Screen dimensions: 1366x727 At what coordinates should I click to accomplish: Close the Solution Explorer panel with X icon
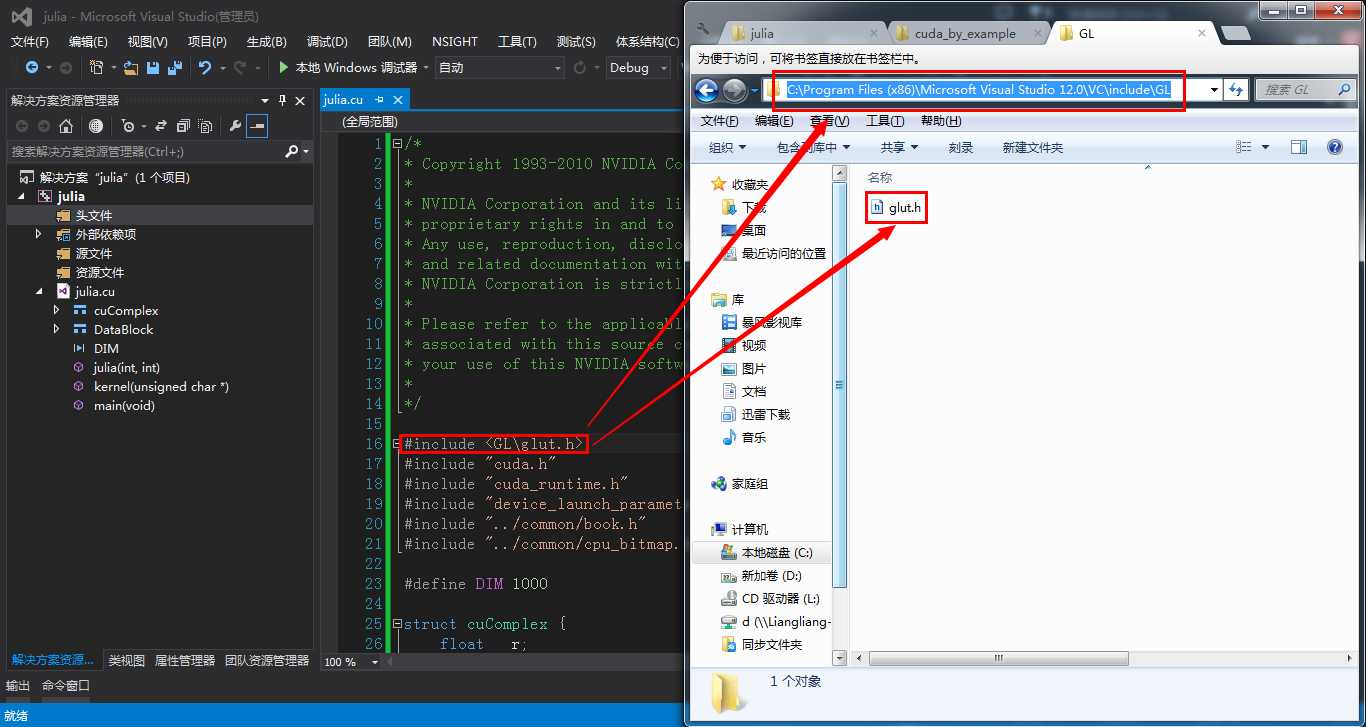[x=301, y=100]
